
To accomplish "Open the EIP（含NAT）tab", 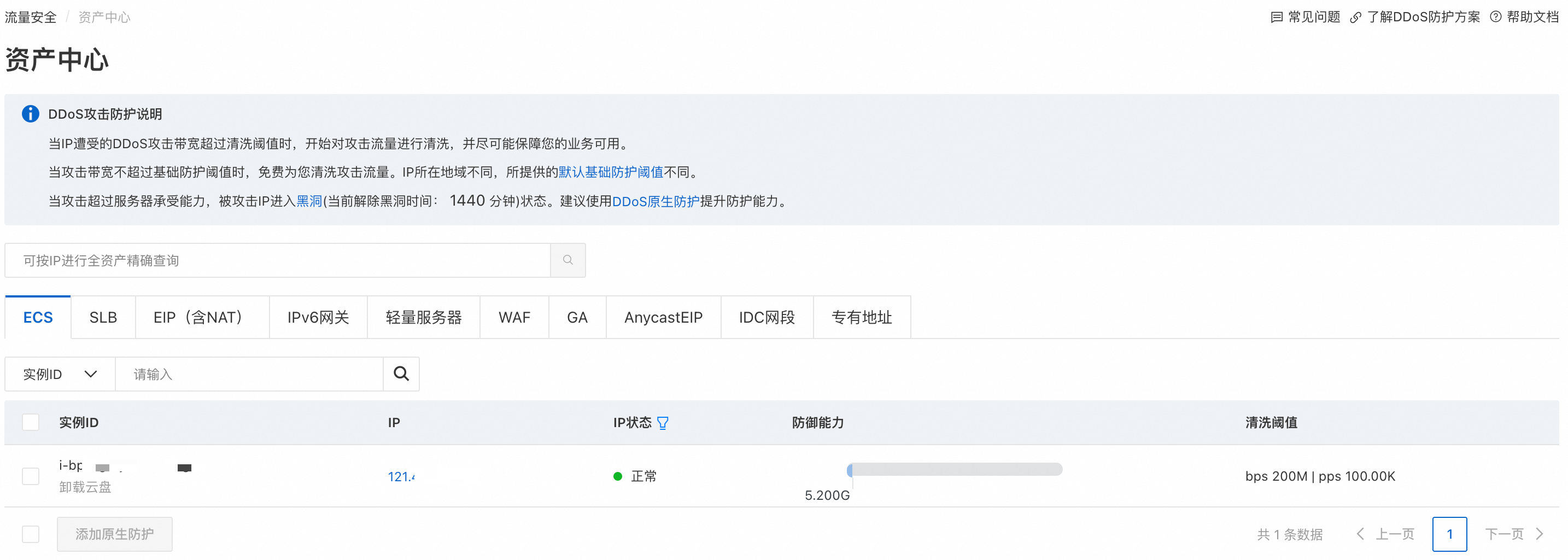I will pyautogui.click(x=202, y=317).
